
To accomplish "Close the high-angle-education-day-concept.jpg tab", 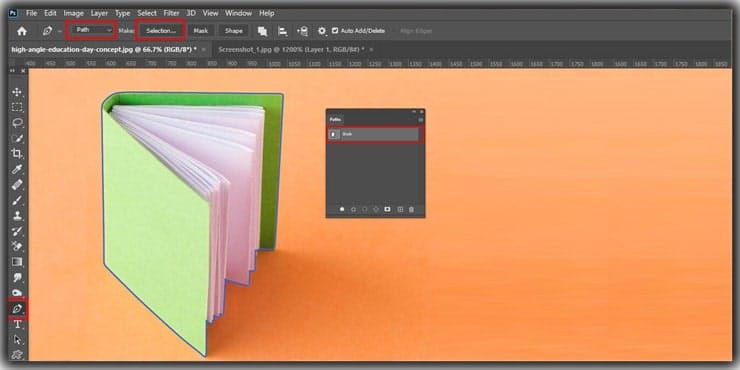I will 203,50.
